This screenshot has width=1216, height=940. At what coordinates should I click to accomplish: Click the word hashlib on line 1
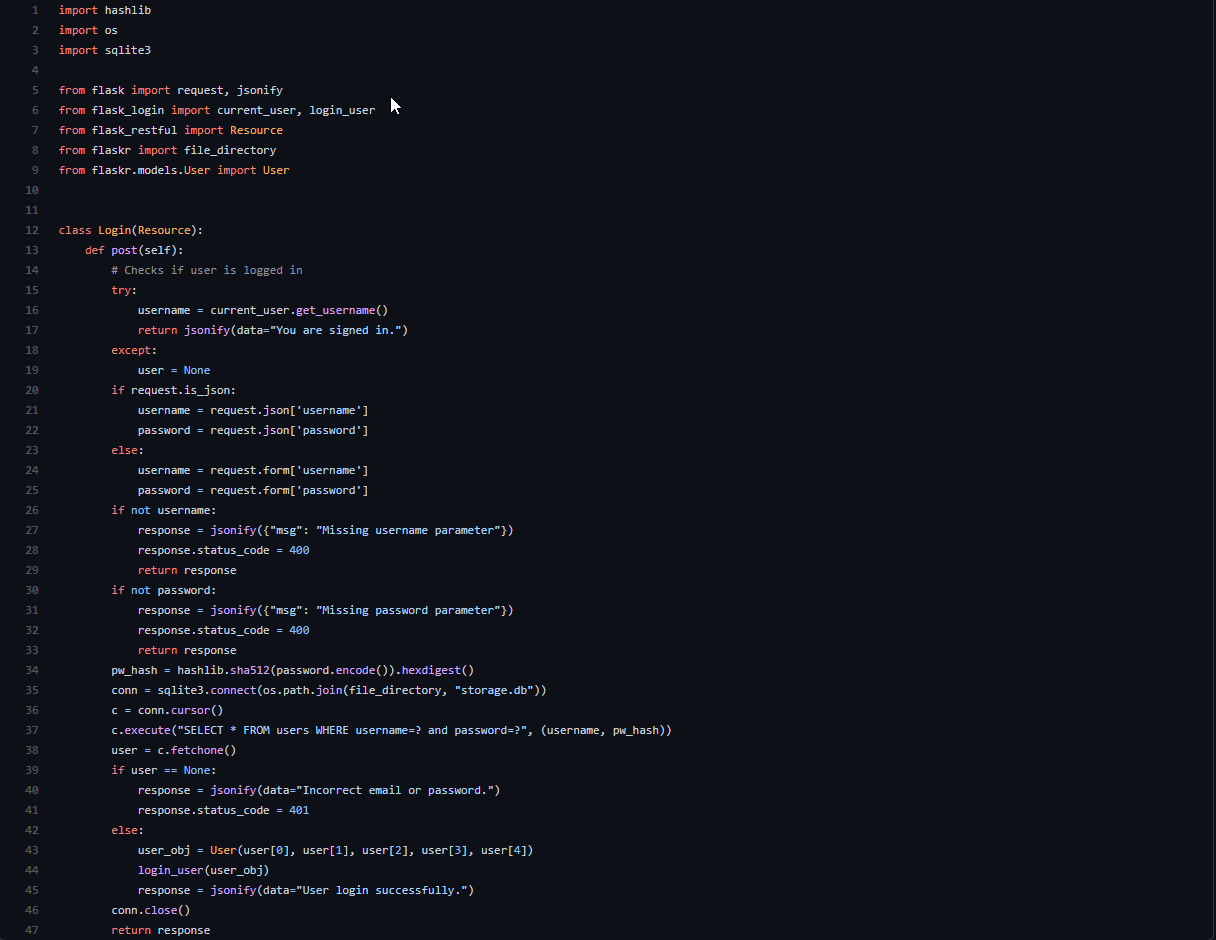tap(128, 10)
